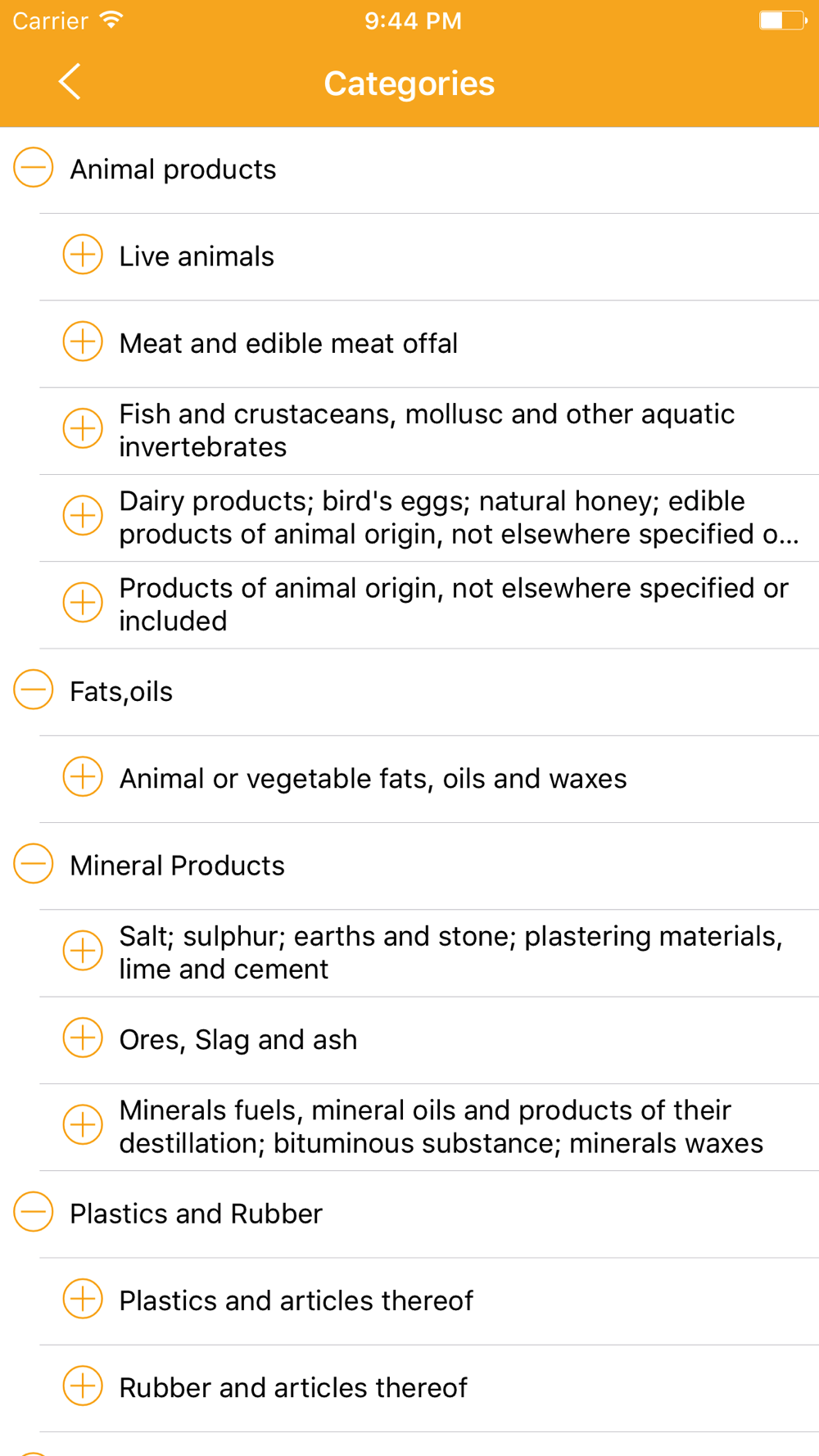This screenshot has width=819, height=1456.
Task: Click plus icon beside Minerals fuels
Action: coord(83,1125)
